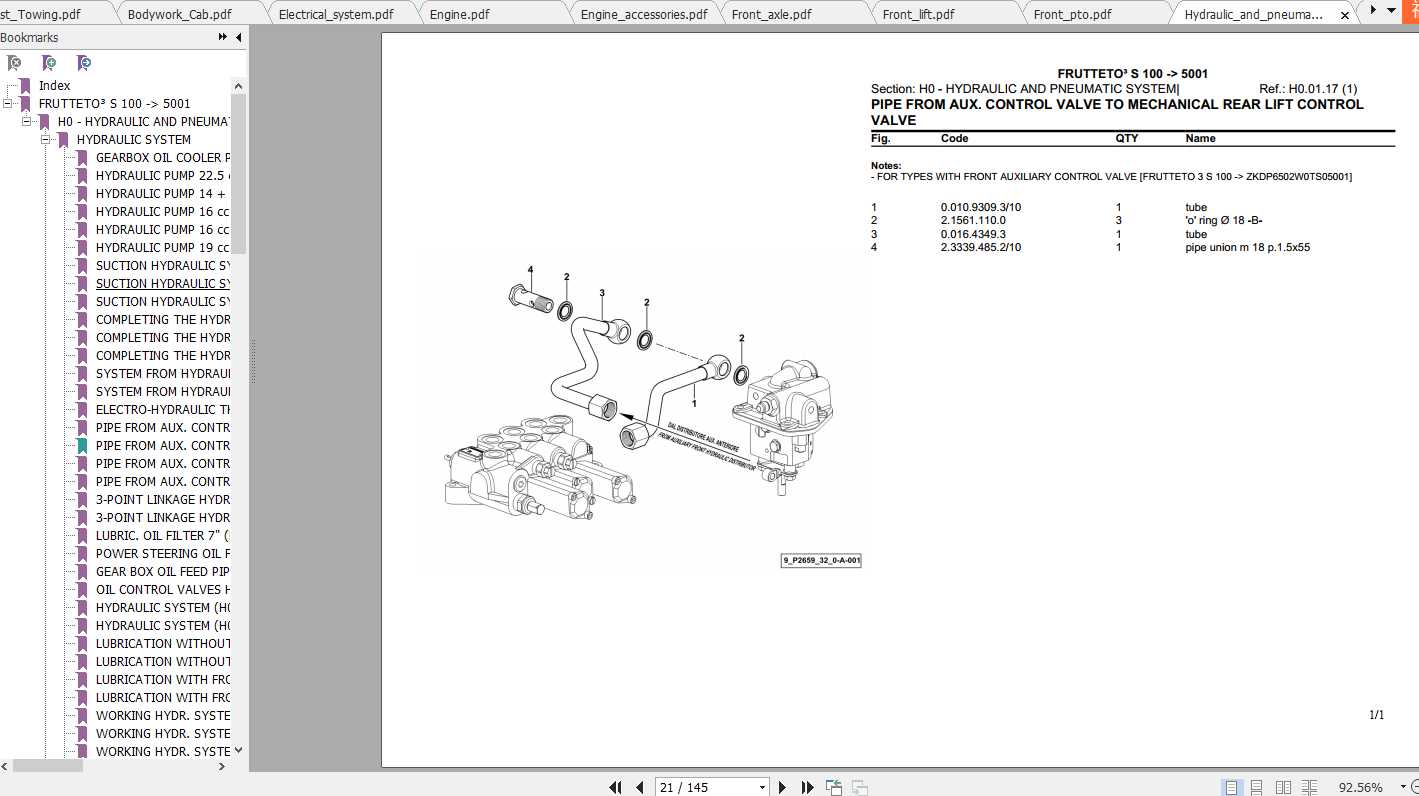The image size is (1419, 796).
Task: Collapse the Bookmarks panel with the arrow
Action: [x=239, y=37]
